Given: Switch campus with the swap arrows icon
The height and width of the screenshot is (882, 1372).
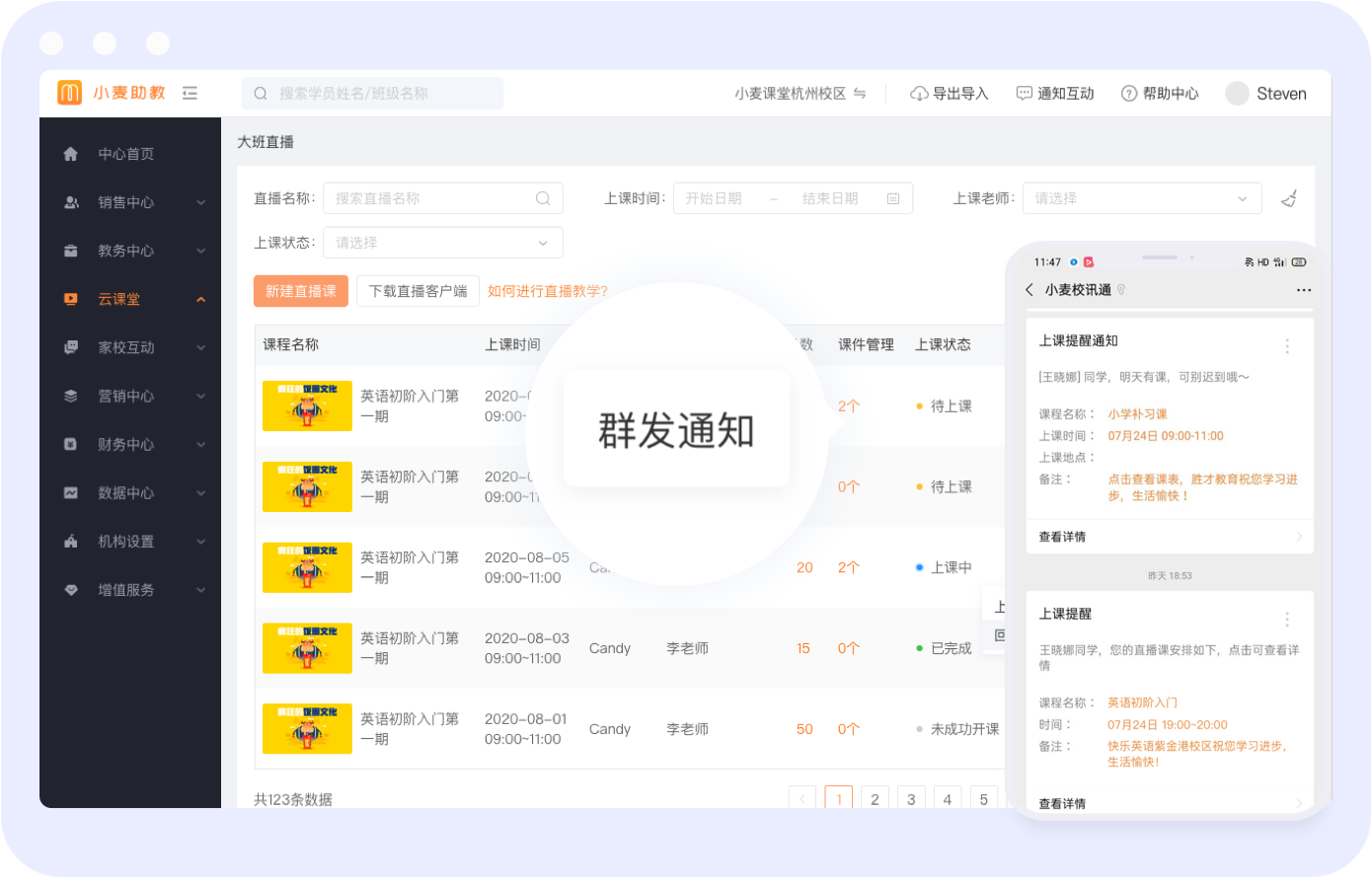Looking at the screenshot, I should (860, 93).
